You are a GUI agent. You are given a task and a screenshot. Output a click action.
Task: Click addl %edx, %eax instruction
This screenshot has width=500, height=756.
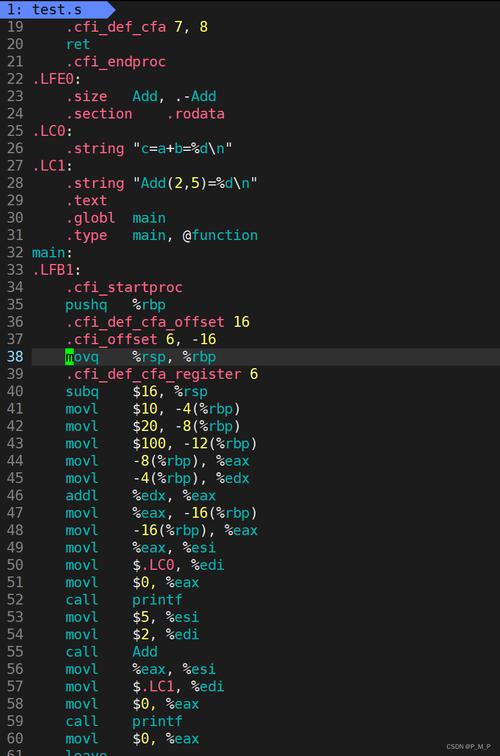[140, 496]
